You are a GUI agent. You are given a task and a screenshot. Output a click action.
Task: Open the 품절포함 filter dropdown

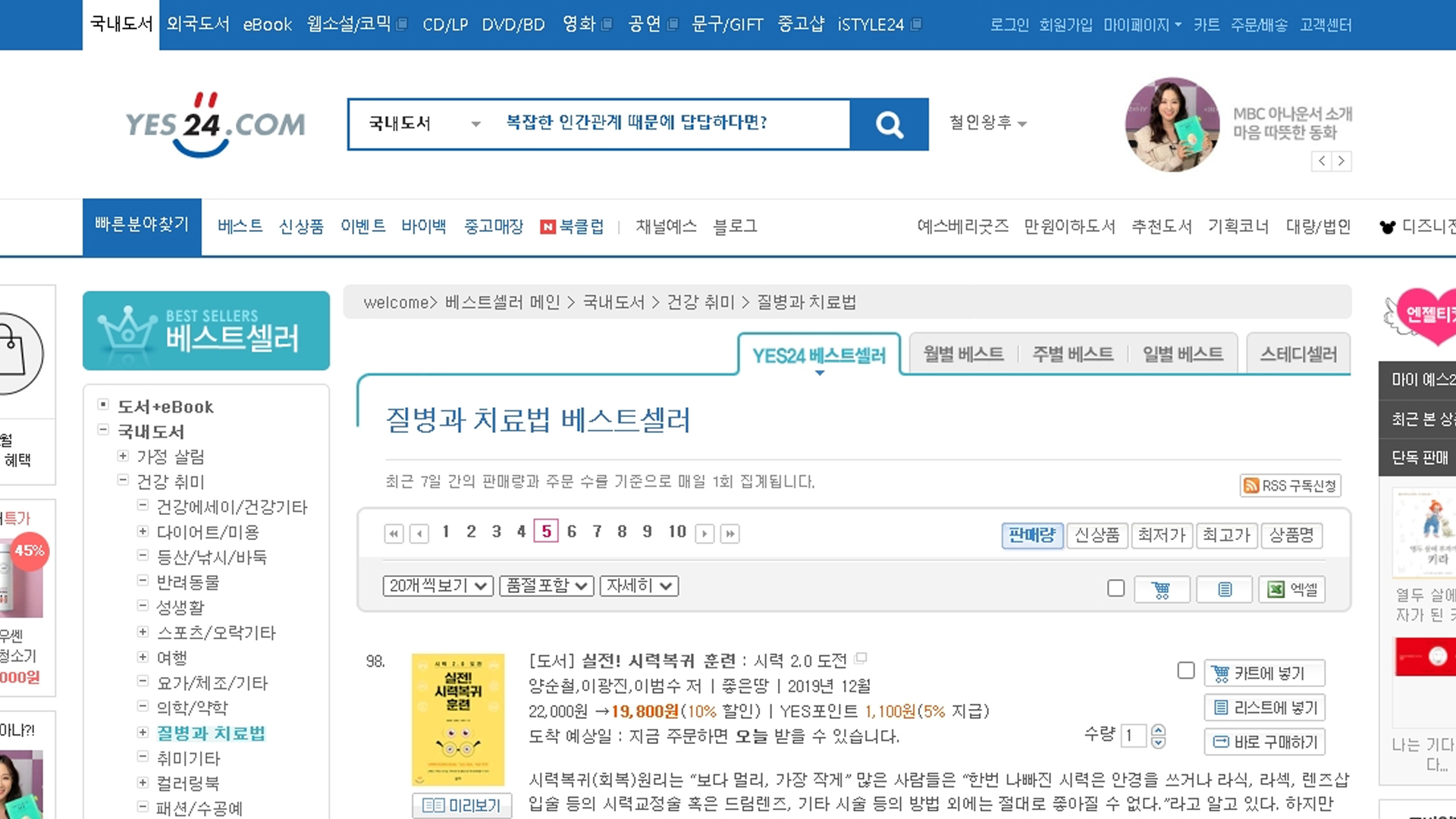click(x=546, y=585)
